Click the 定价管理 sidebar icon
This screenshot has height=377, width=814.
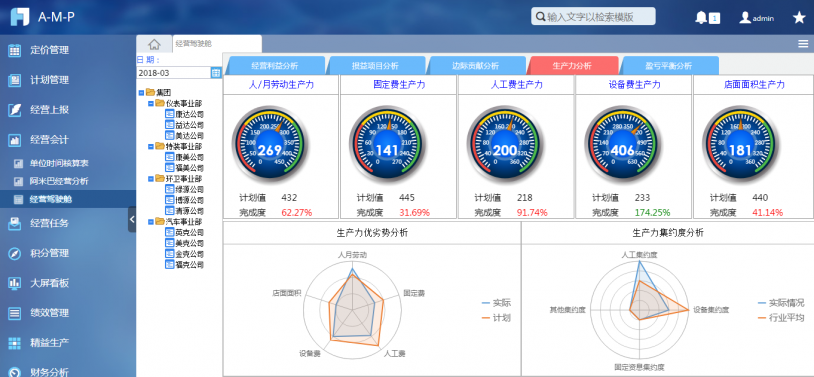point(15,50)
